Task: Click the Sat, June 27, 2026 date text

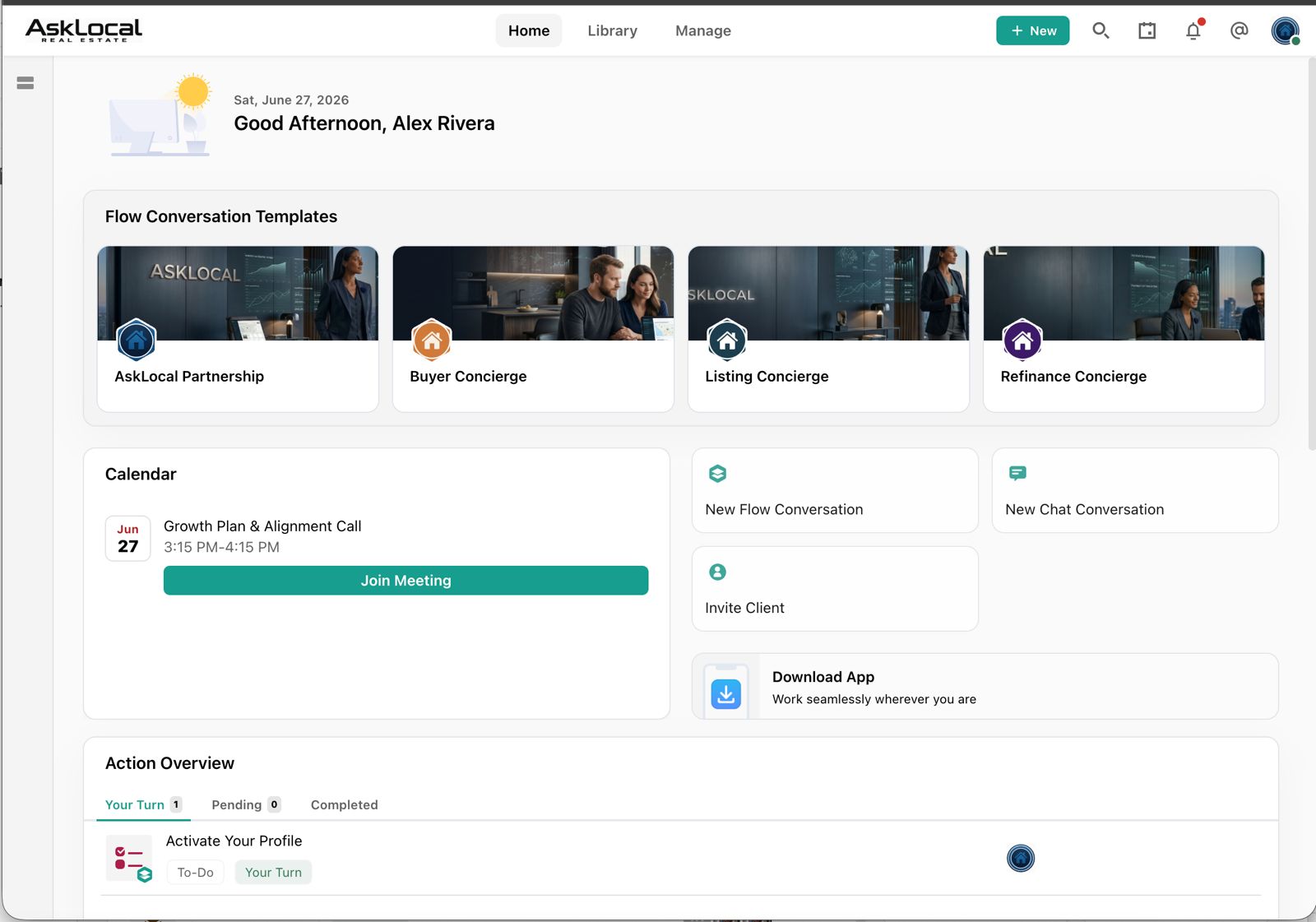Action: pyautogui.click(x=291, y=100)
